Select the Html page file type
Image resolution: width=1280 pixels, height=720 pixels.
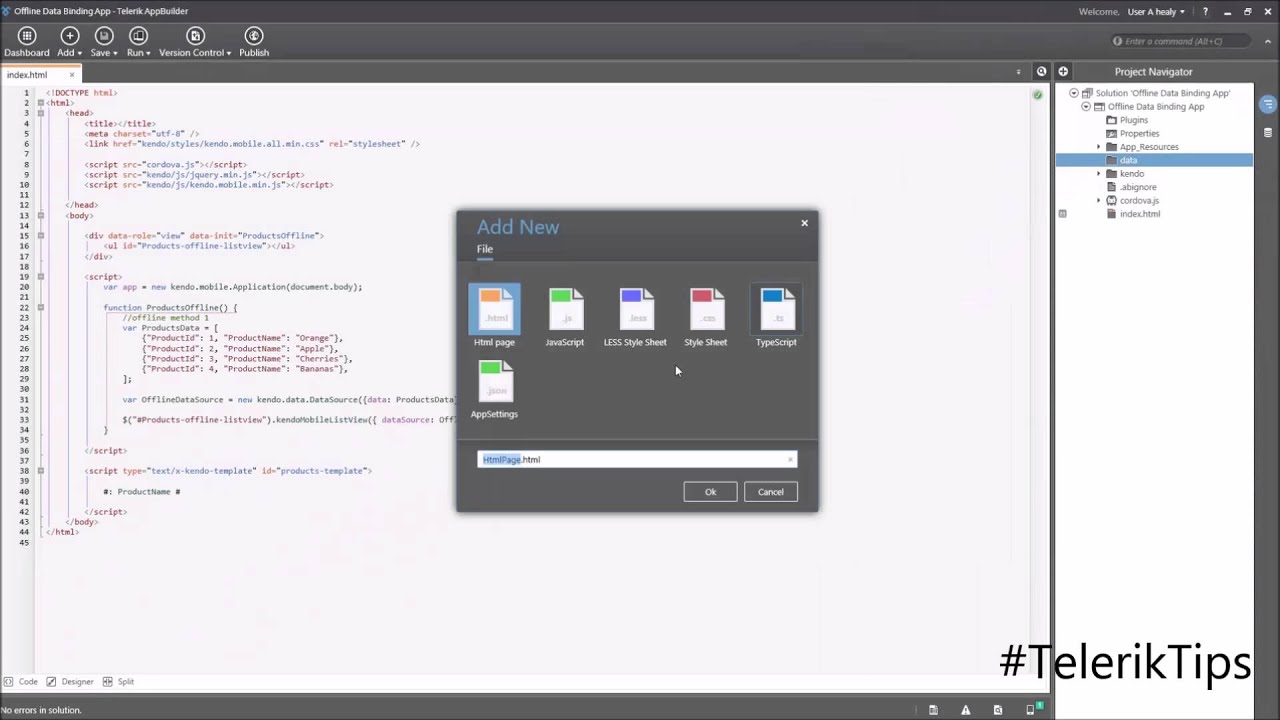[x=494, y=316]
